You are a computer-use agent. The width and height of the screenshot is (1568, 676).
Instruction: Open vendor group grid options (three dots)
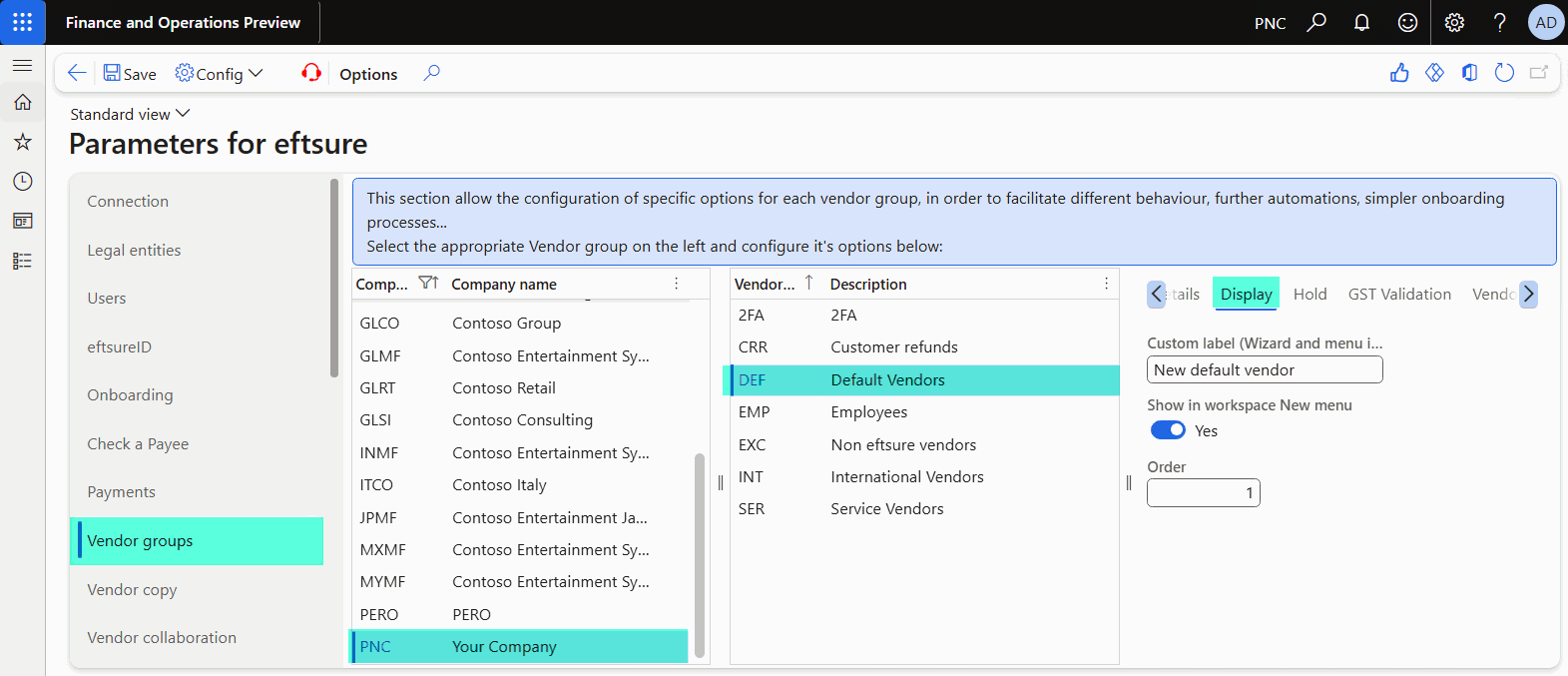pyautogui.click(x=1107, y=284)
